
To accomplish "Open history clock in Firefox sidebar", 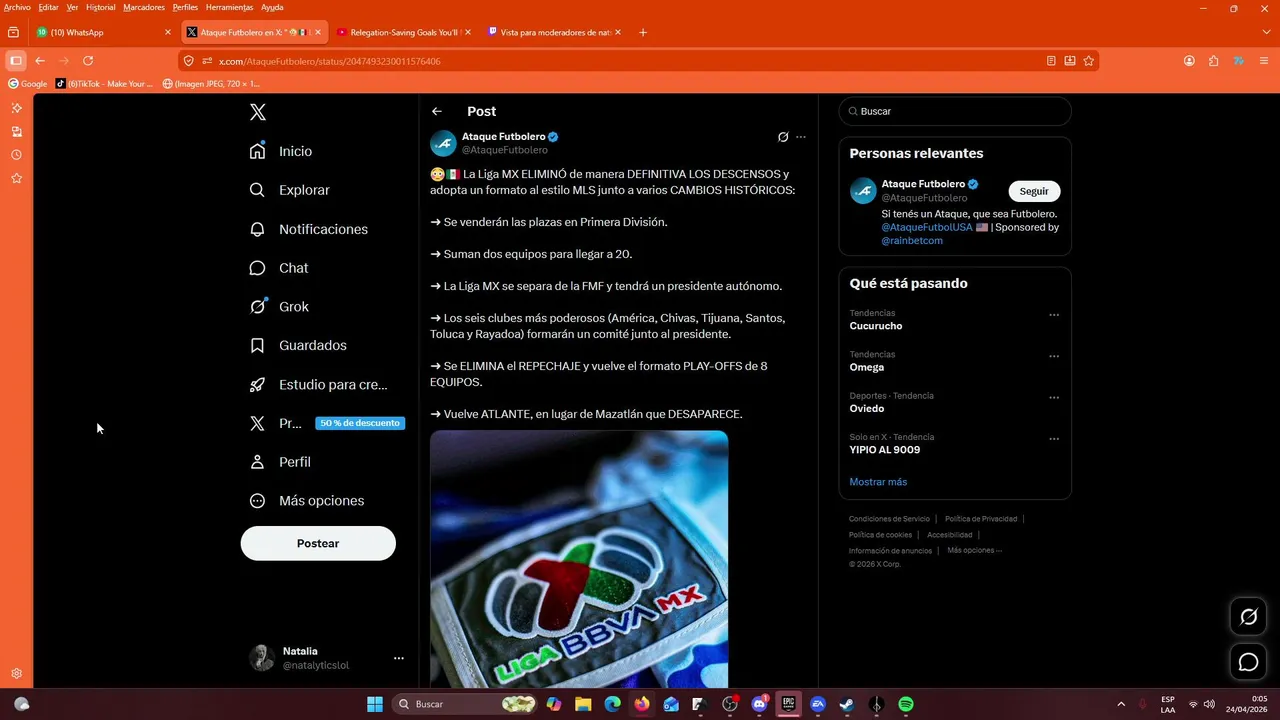I will coord(16,155).
